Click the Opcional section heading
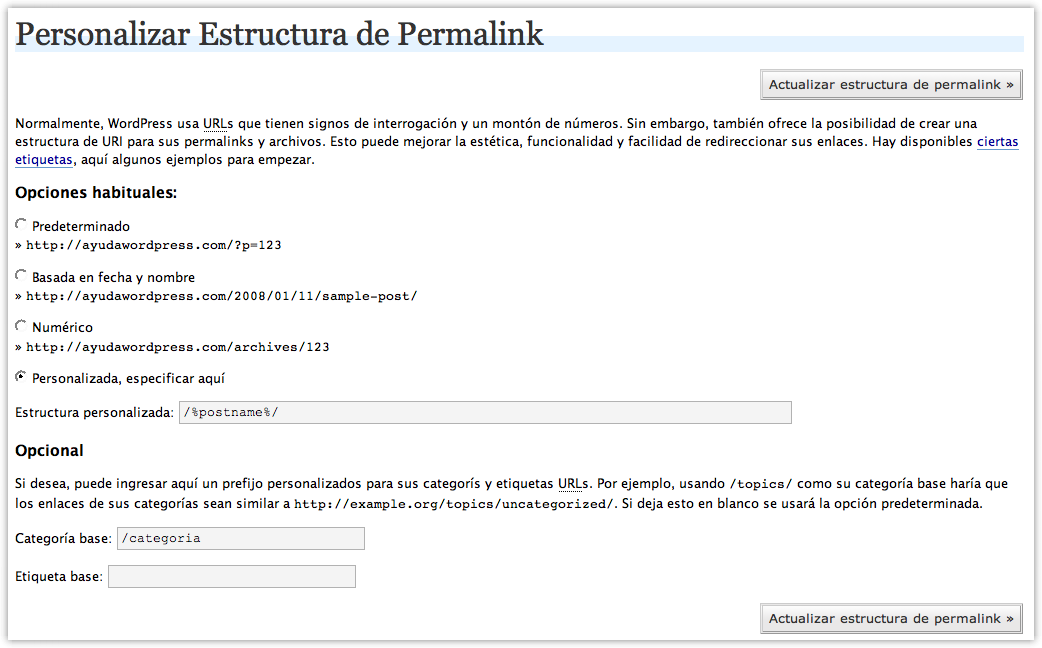The width and height of the screenshot is (1042, 648). point(49,451)
